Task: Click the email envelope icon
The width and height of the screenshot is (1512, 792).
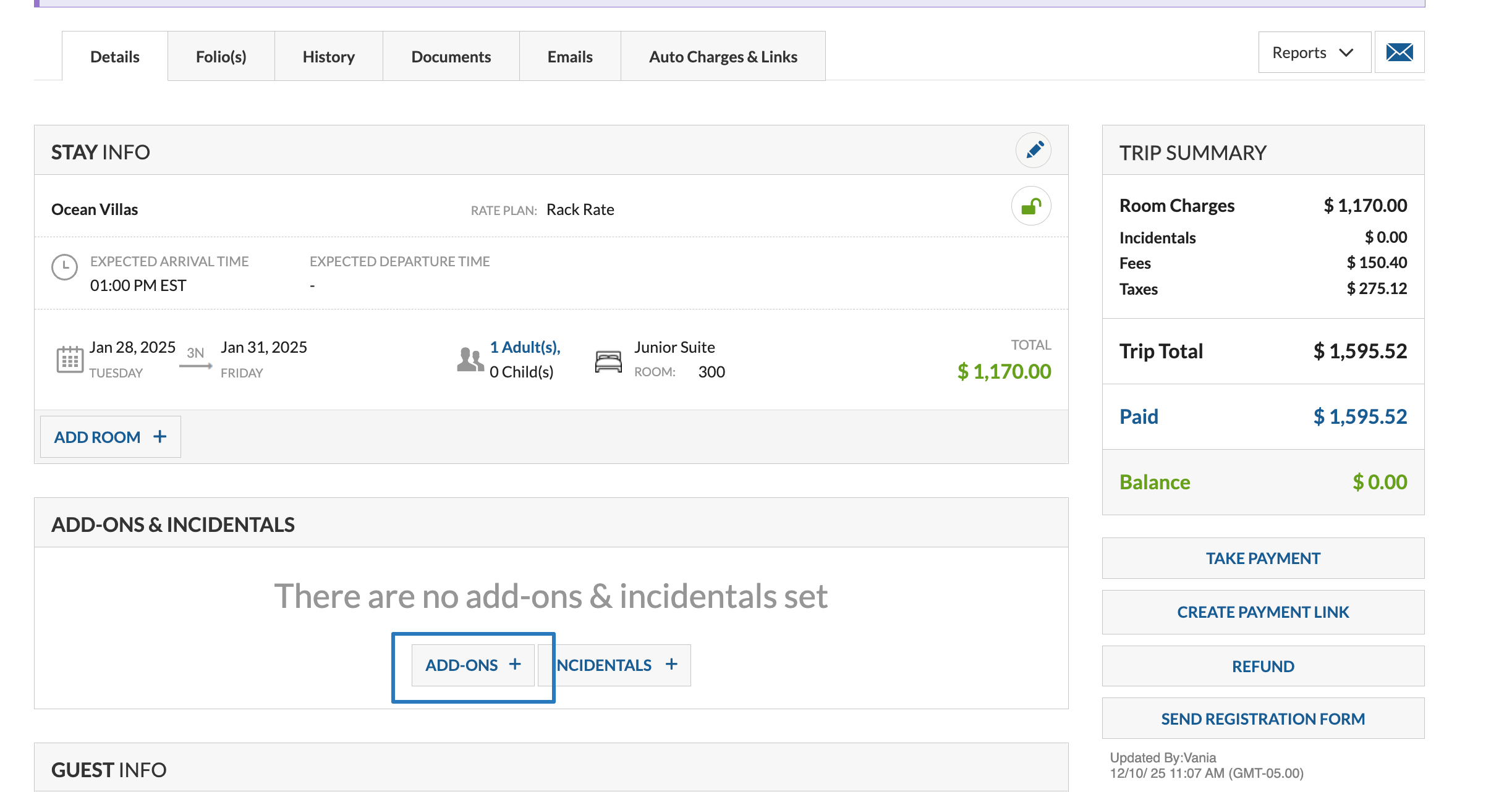Action: tap(1399, 53)
